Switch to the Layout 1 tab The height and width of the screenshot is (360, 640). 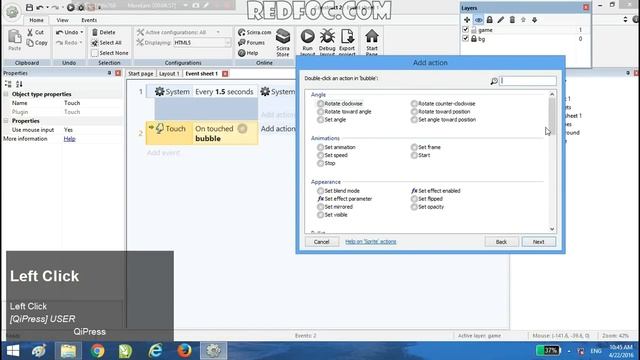pyautogui.click(x=169, y=73)
